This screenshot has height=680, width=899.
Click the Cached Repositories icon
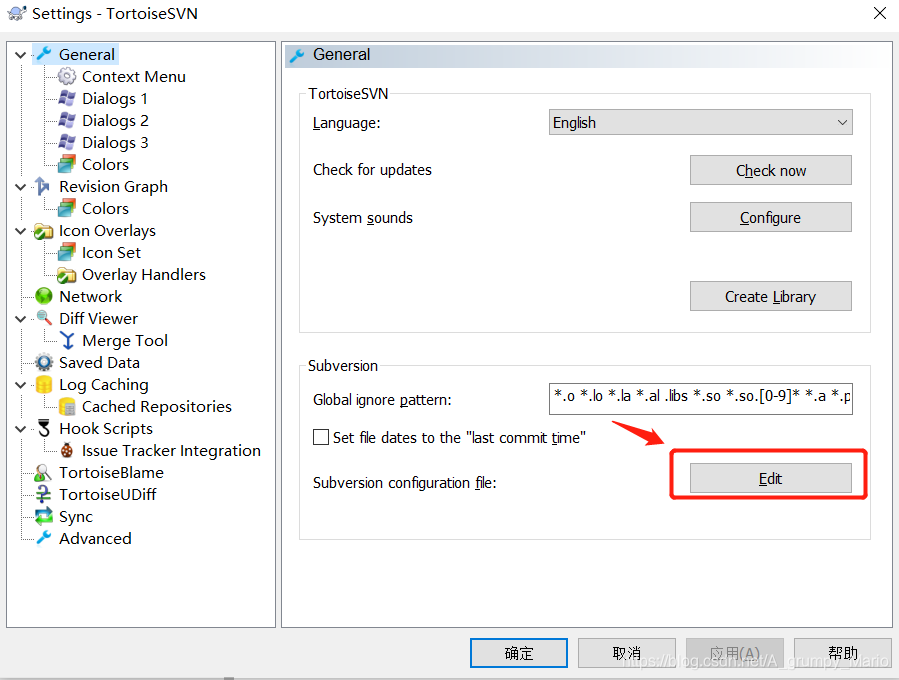click(67, 407)
